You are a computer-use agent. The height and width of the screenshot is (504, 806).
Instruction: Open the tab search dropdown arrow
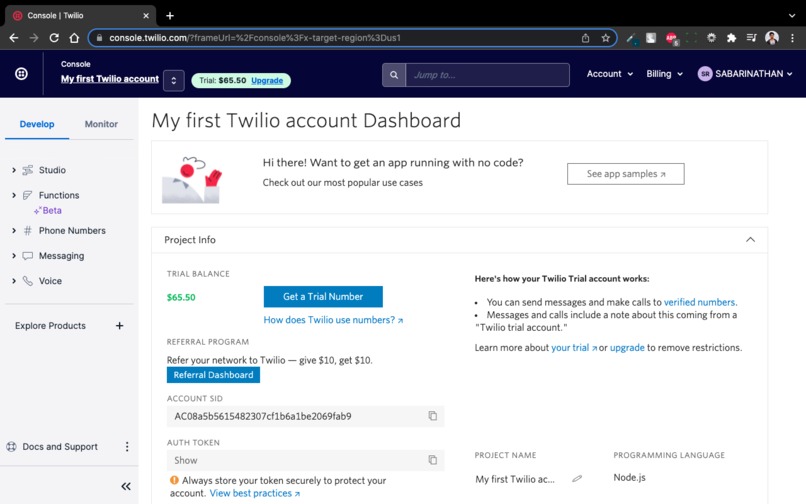(792, 15)
